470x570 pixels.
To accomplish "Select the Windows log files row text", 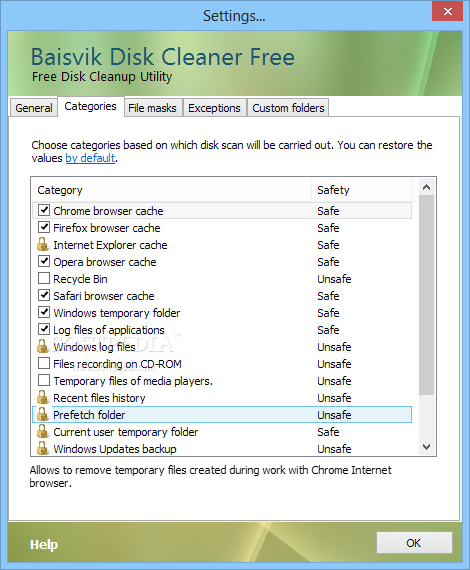I will tap(95, 347).
